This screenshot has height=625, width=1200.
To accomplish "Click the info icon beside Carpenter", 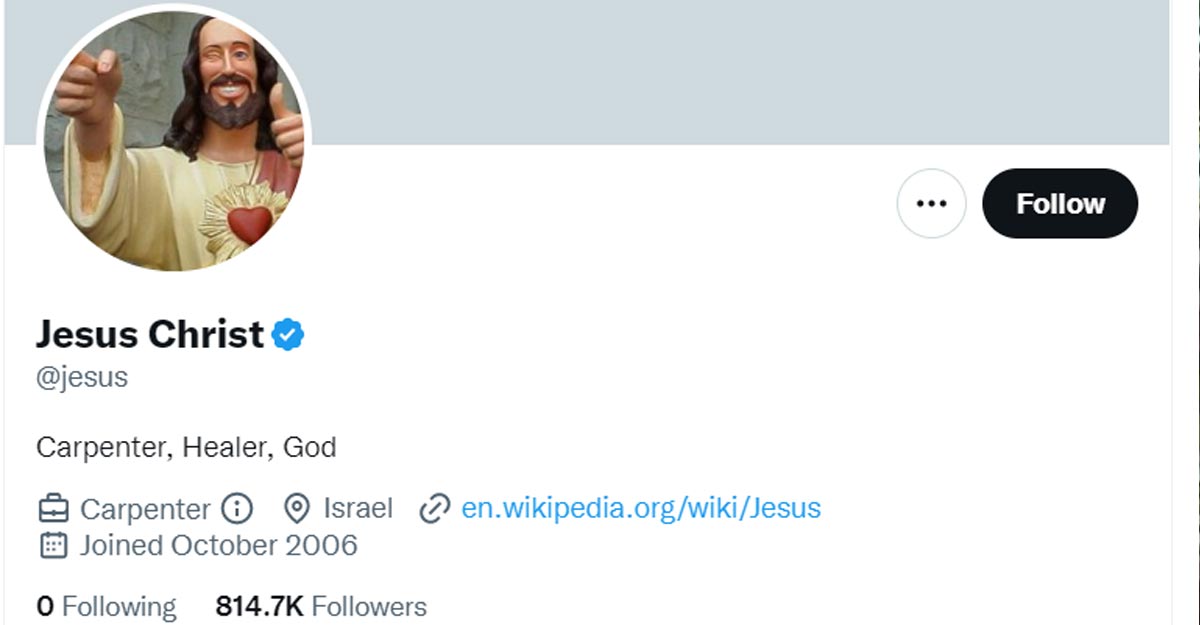I will point(237,509).
